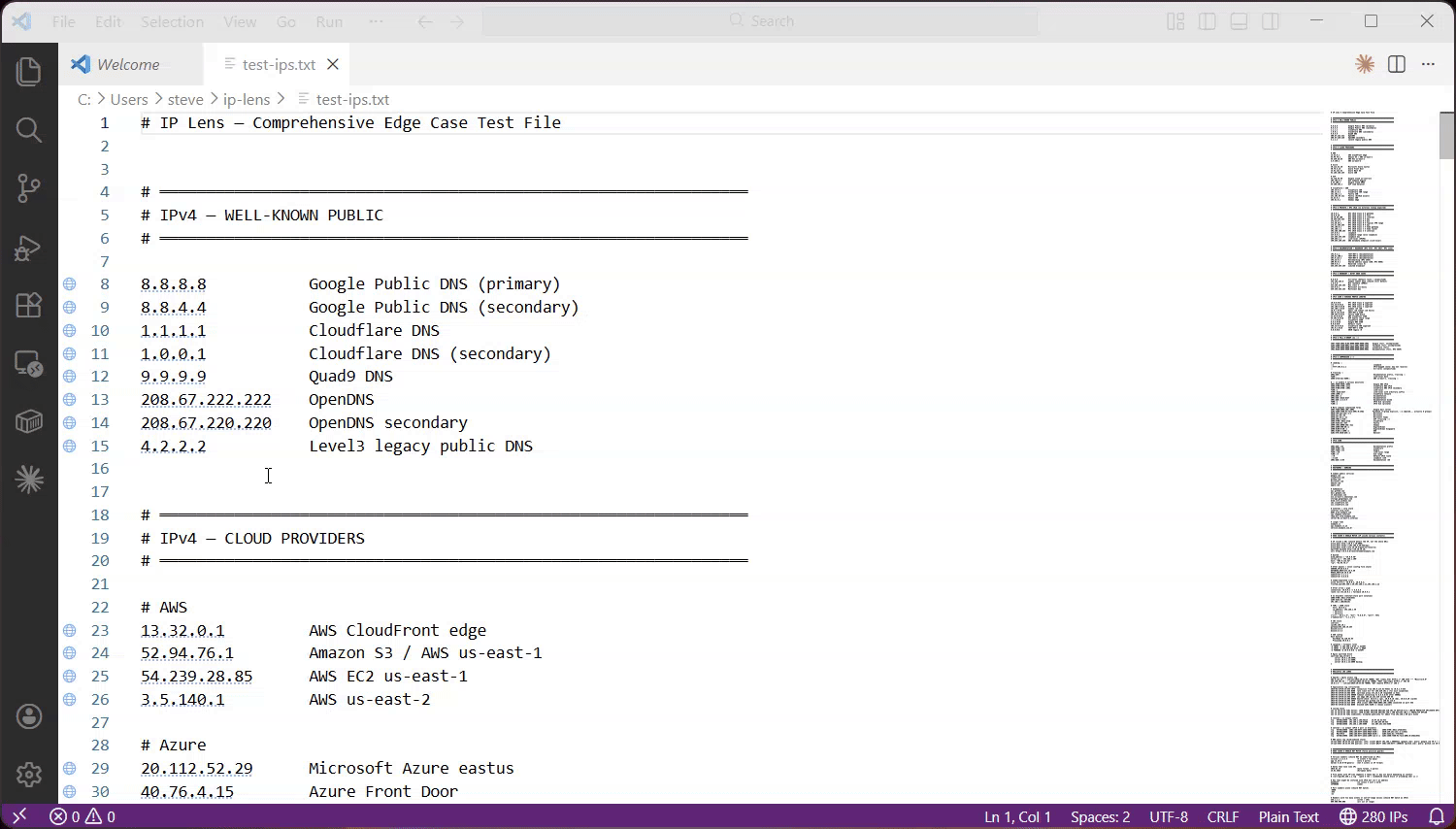Click errors and warnings count in status bar
The width and height of the screenshot is (1456, 829).
tap(83, 816)
